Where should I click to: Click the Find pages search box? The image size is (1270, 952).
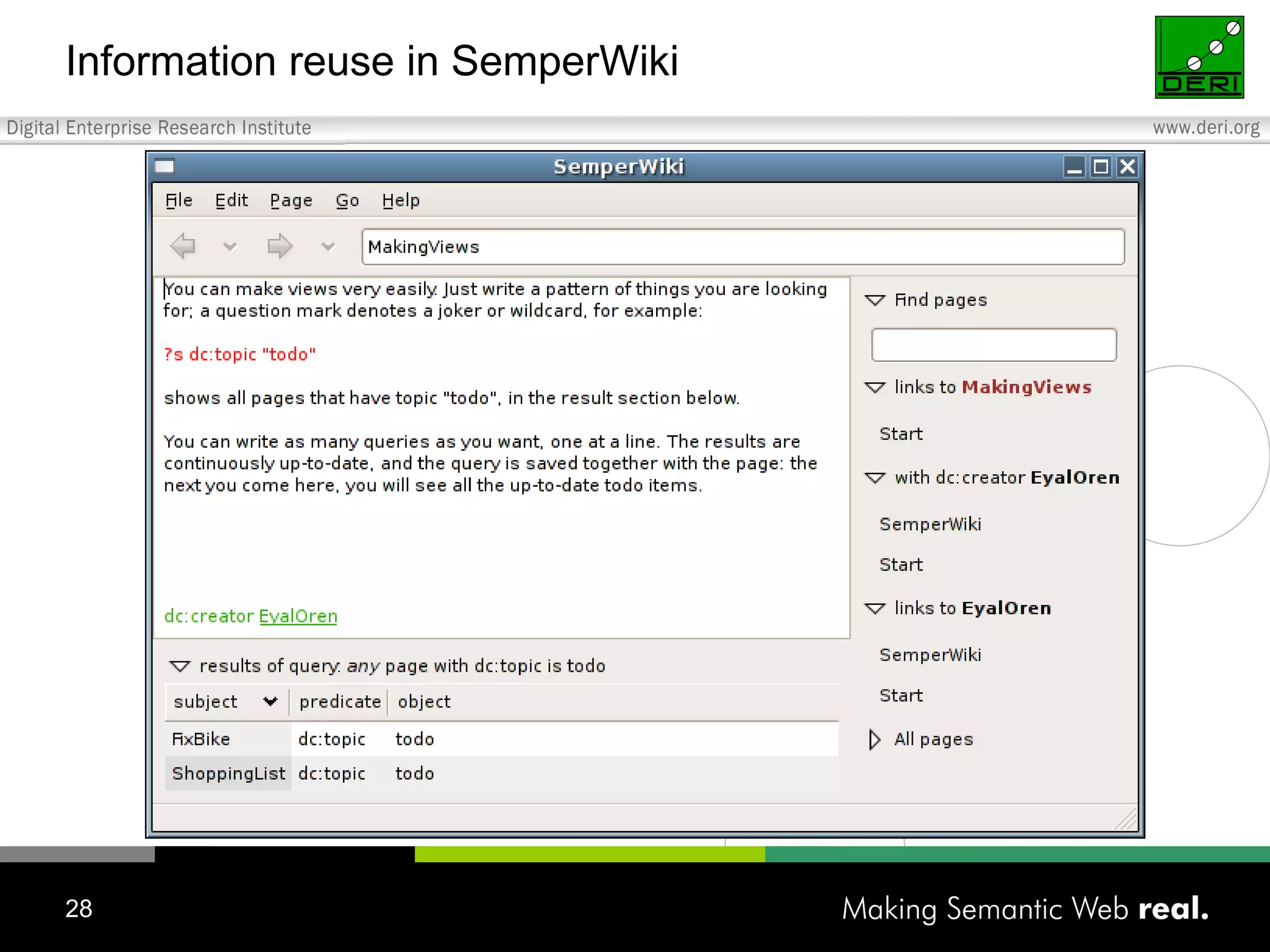[x=993, y=345]
